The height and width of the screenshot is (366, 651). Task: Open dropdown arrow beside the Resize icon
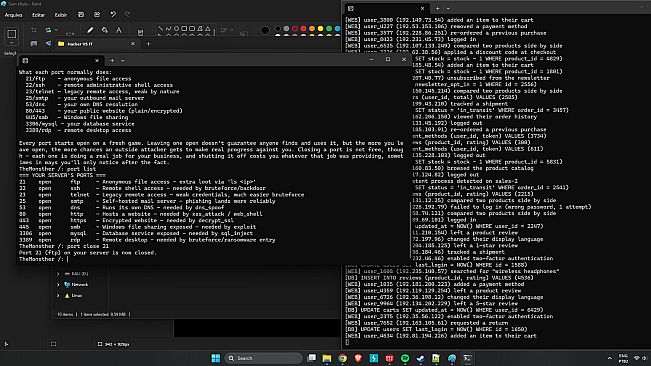56,30
